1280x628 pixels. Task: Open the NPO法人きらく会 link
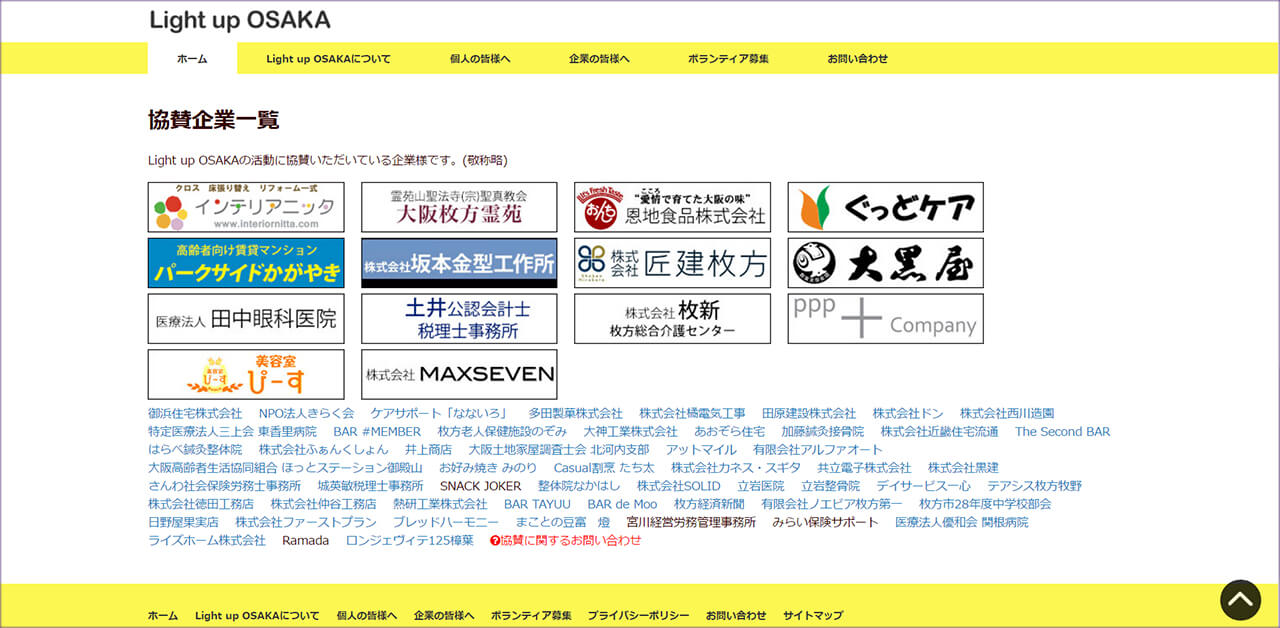(306, 413)
